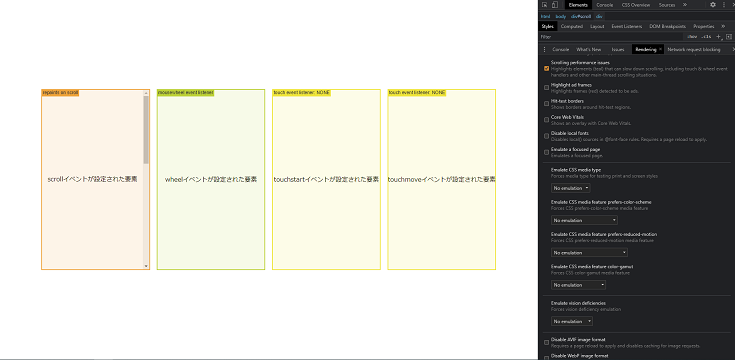The height and width of the screenshot is (360, 735).
Task: Switch to the Event Listeners tab
Action: click(x=627, y=27)
